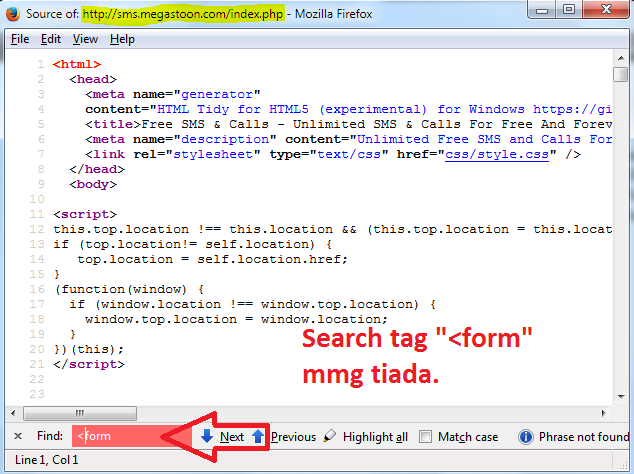The width and height of the screenshot is (634, 474).
Task: Click the horizontal scrollbar thumb
Action: [80, 413]
